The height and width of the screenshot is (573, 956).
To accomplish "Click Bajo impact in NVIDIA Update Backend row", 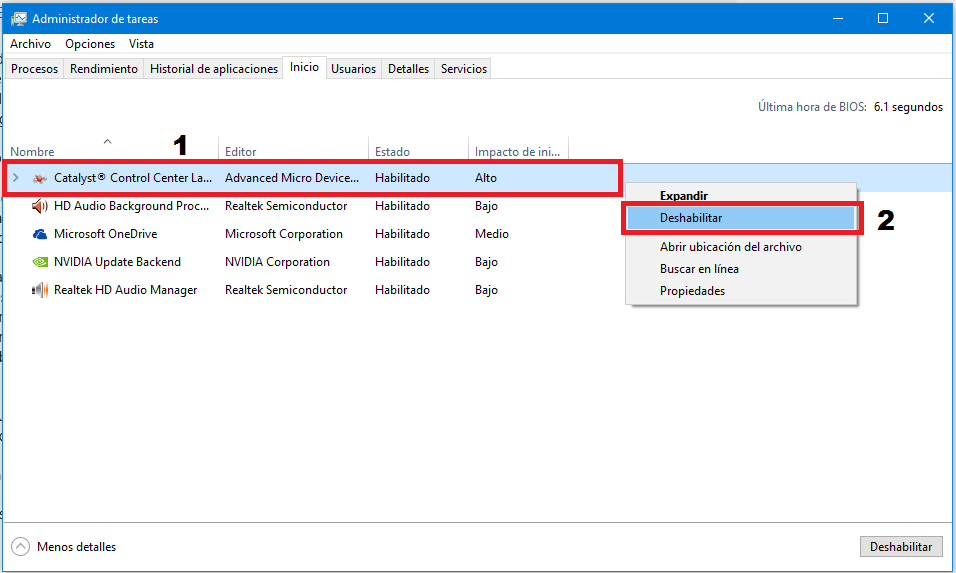I will pos(487,262).
